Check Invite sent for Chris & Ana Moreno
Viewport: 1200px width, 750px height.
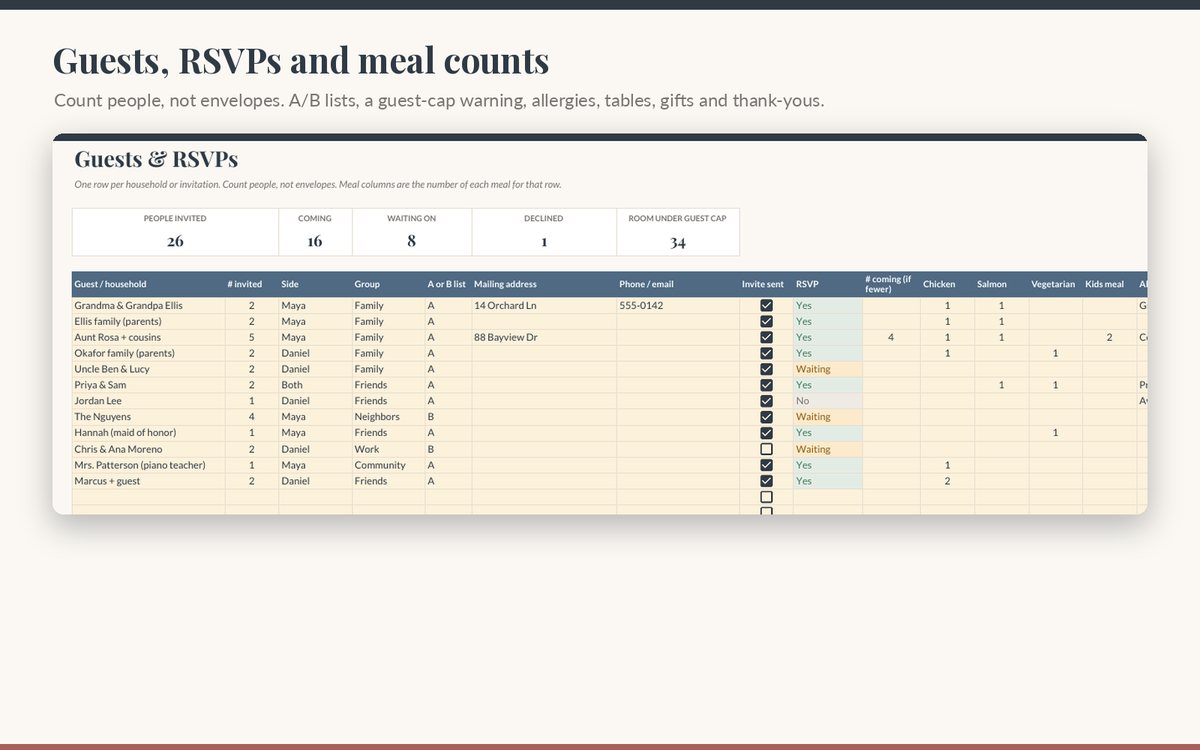tap(767, 449)
